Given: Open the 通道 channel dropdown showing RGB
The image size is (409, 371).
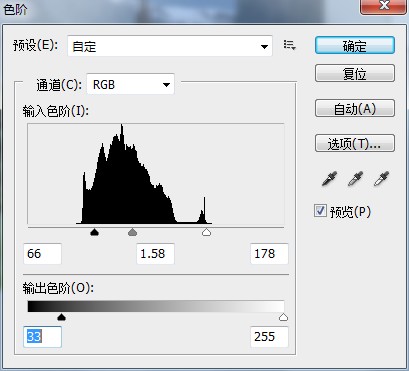Looking at the screenshot, I should pyautogui.click(x=130, y=84).
